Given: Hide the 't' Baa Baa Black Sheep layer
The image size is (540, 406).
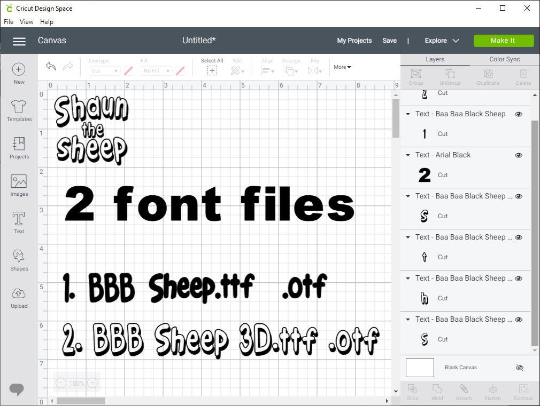Looking at the screenshot, I should (x=519, y=237).
